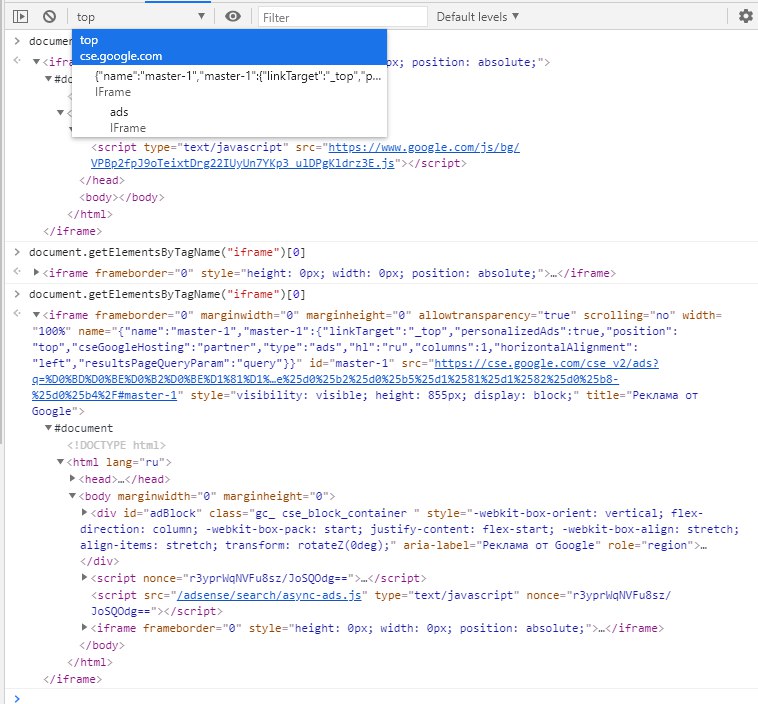Expand the collapsed iframe result in second output

pyautogui.click(x=36, y=273)
